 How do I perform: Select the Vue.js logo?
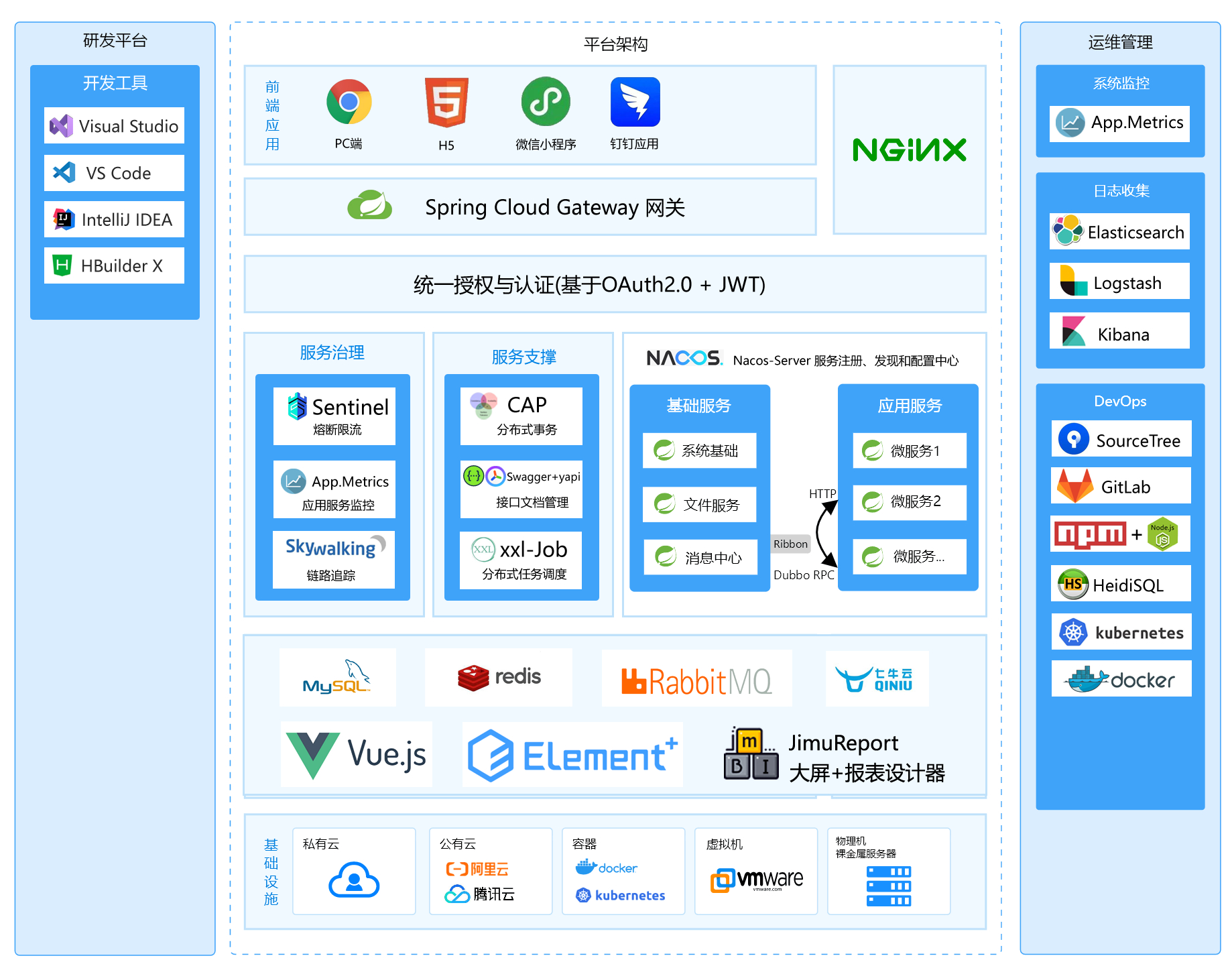point(357,754)
